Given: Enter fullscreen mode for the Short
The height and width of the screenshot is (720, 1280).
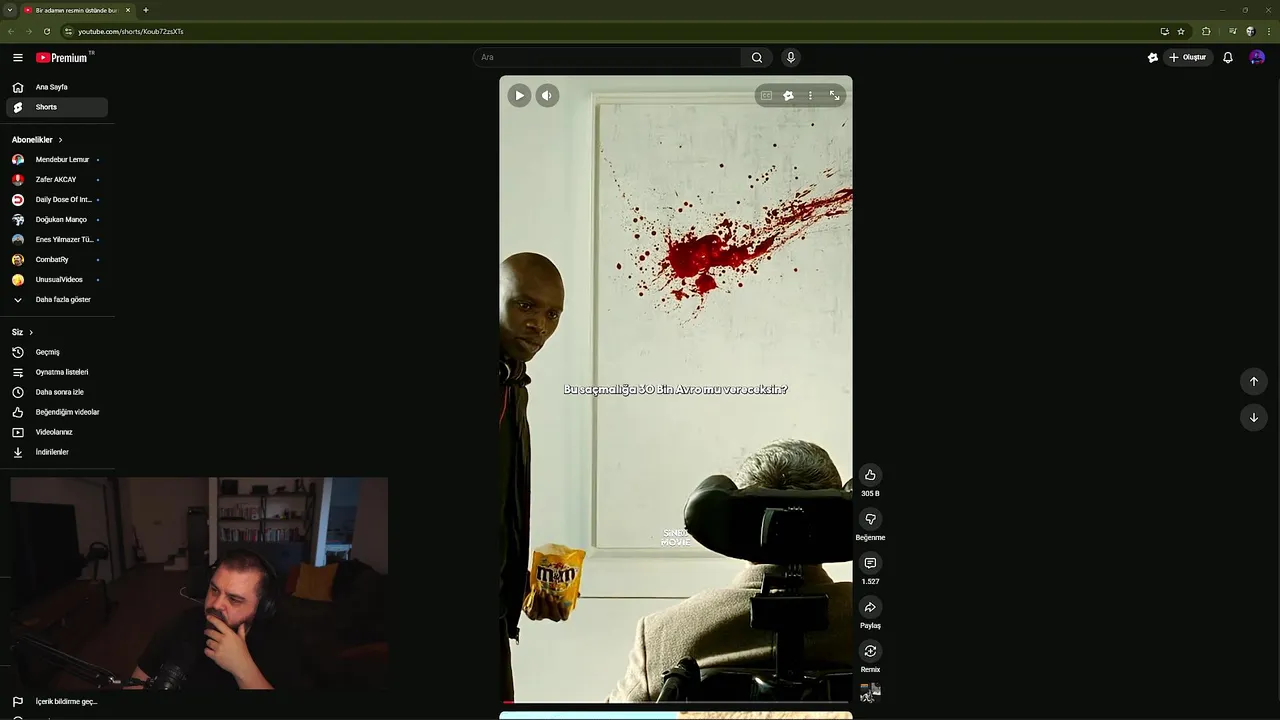Looking at the screenshot, I should coord(834,95).
